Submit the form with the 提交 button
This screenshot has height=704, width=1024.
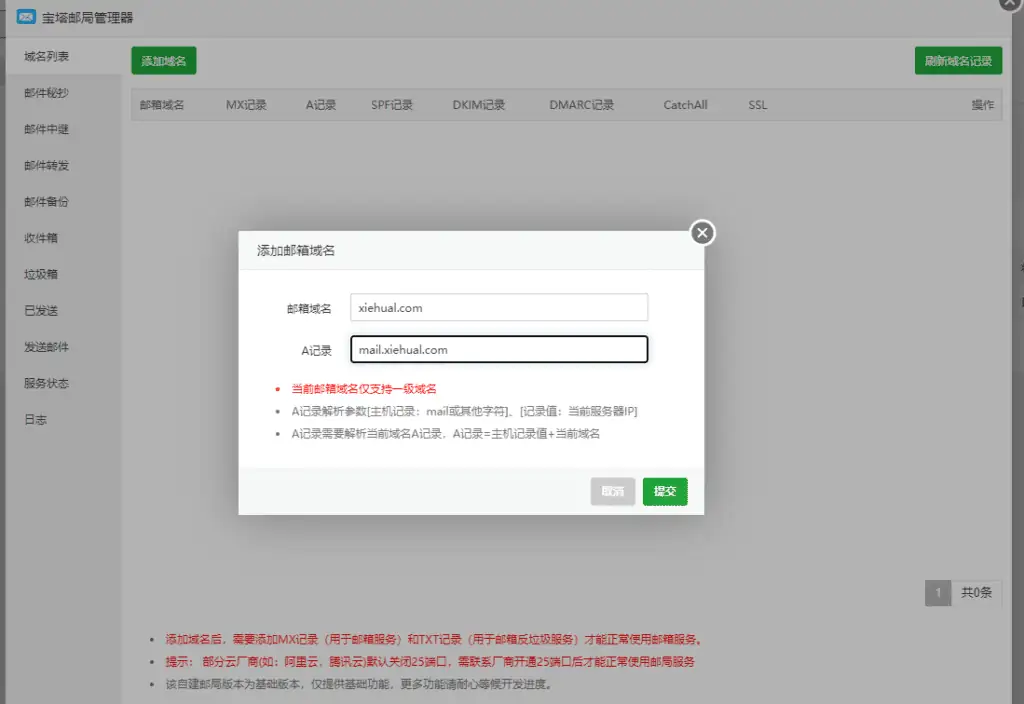click(664, 491)
